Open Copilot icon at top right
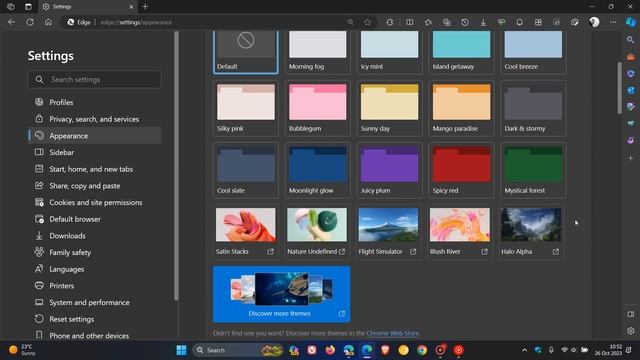The image size is (640, 360). 631,22
